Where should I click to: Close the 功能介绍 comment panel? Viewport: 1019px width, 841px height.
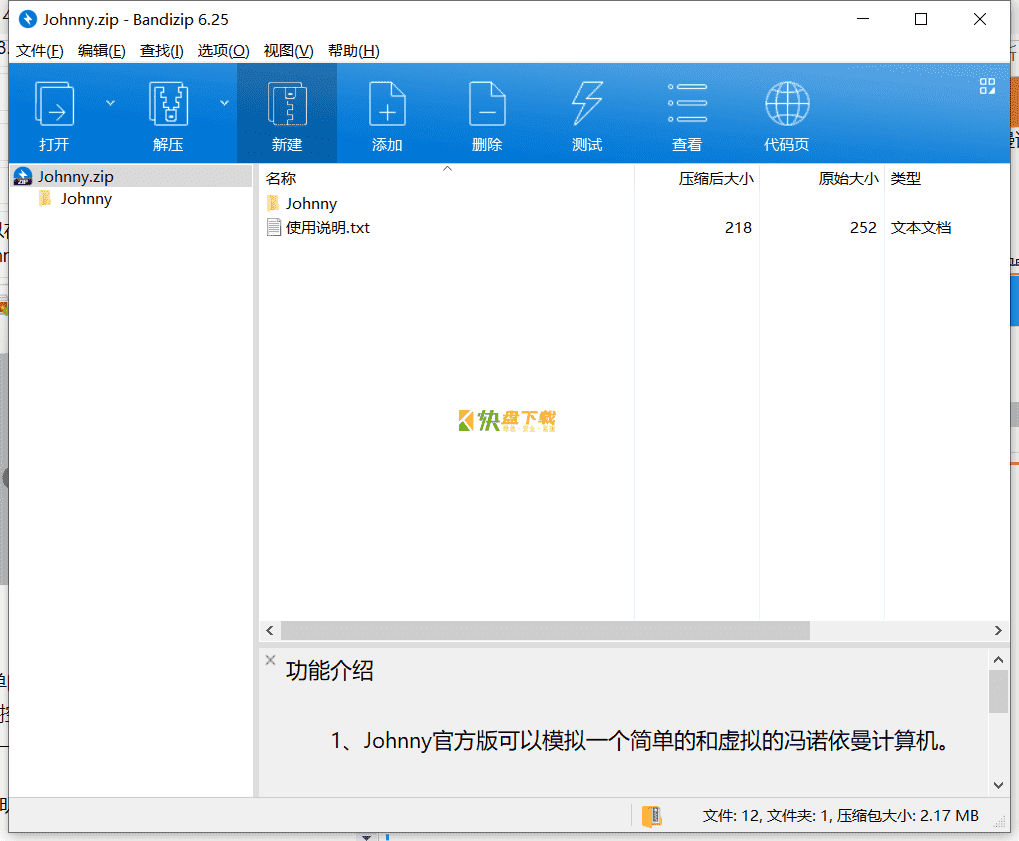pyautogui.click(x=270, y=660)
